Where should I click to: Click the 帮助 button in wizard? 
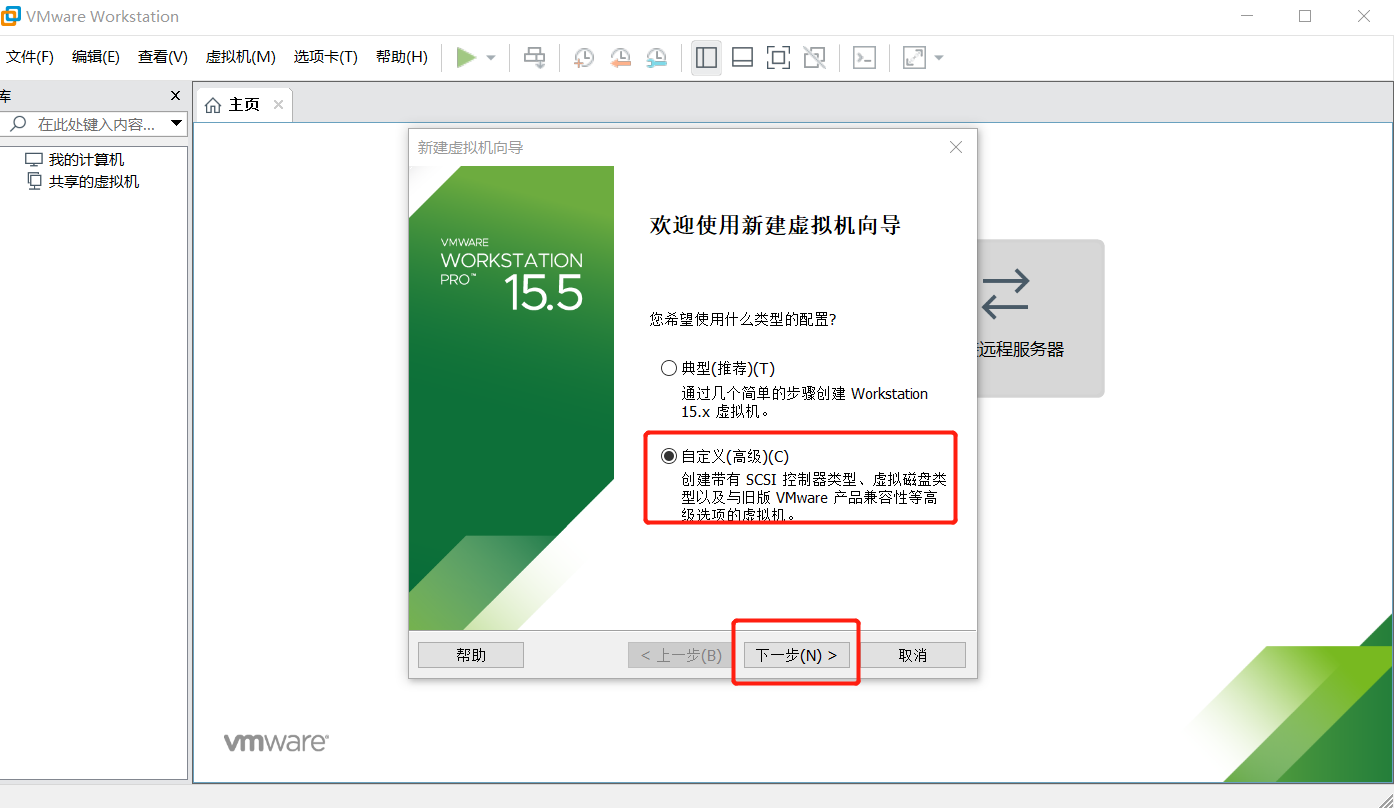[x=471, y=655]
